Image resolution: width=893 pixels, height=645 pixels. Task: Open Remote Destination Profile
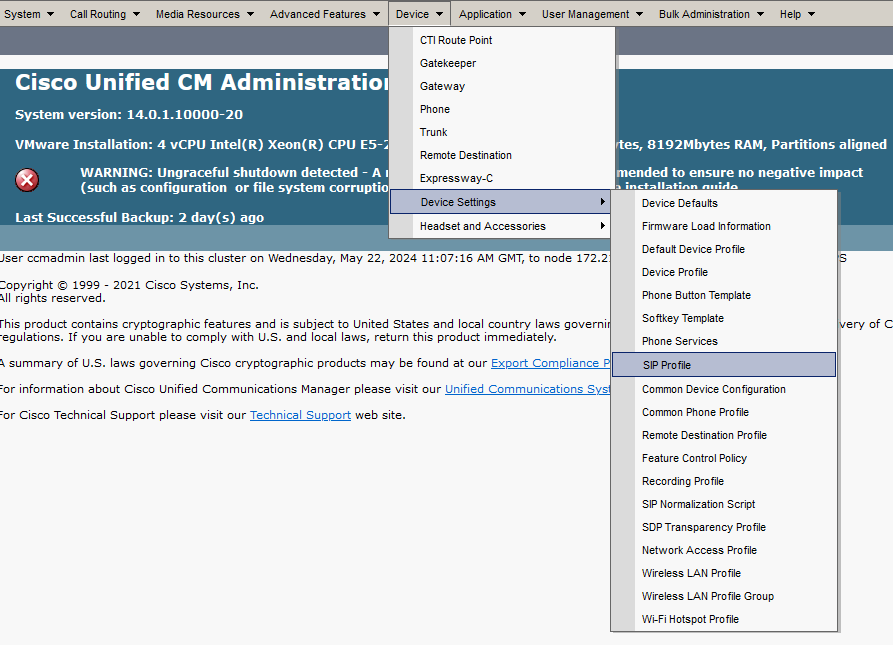coord(724,436)
